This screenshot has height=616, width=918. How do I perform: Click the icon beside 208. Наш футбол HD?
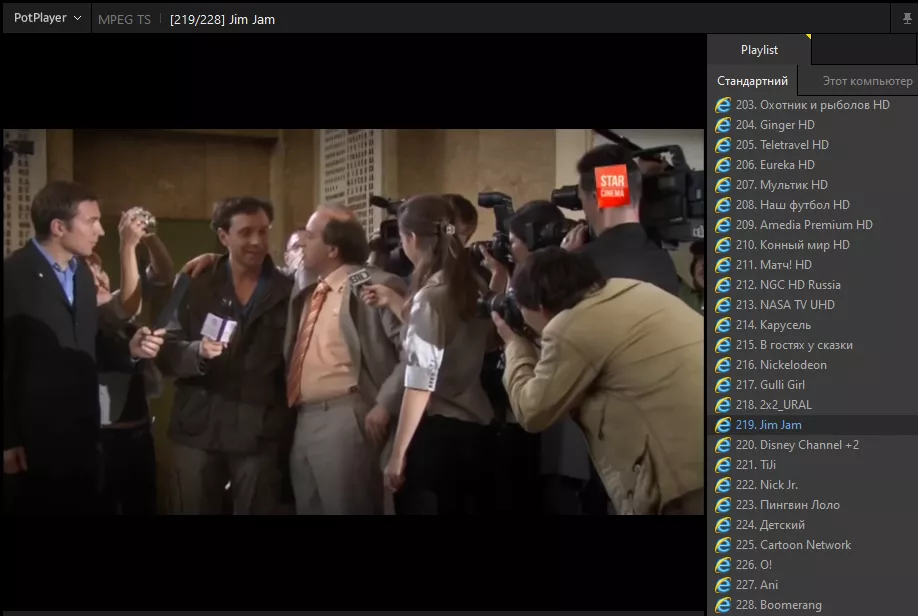tap(723, 205)
